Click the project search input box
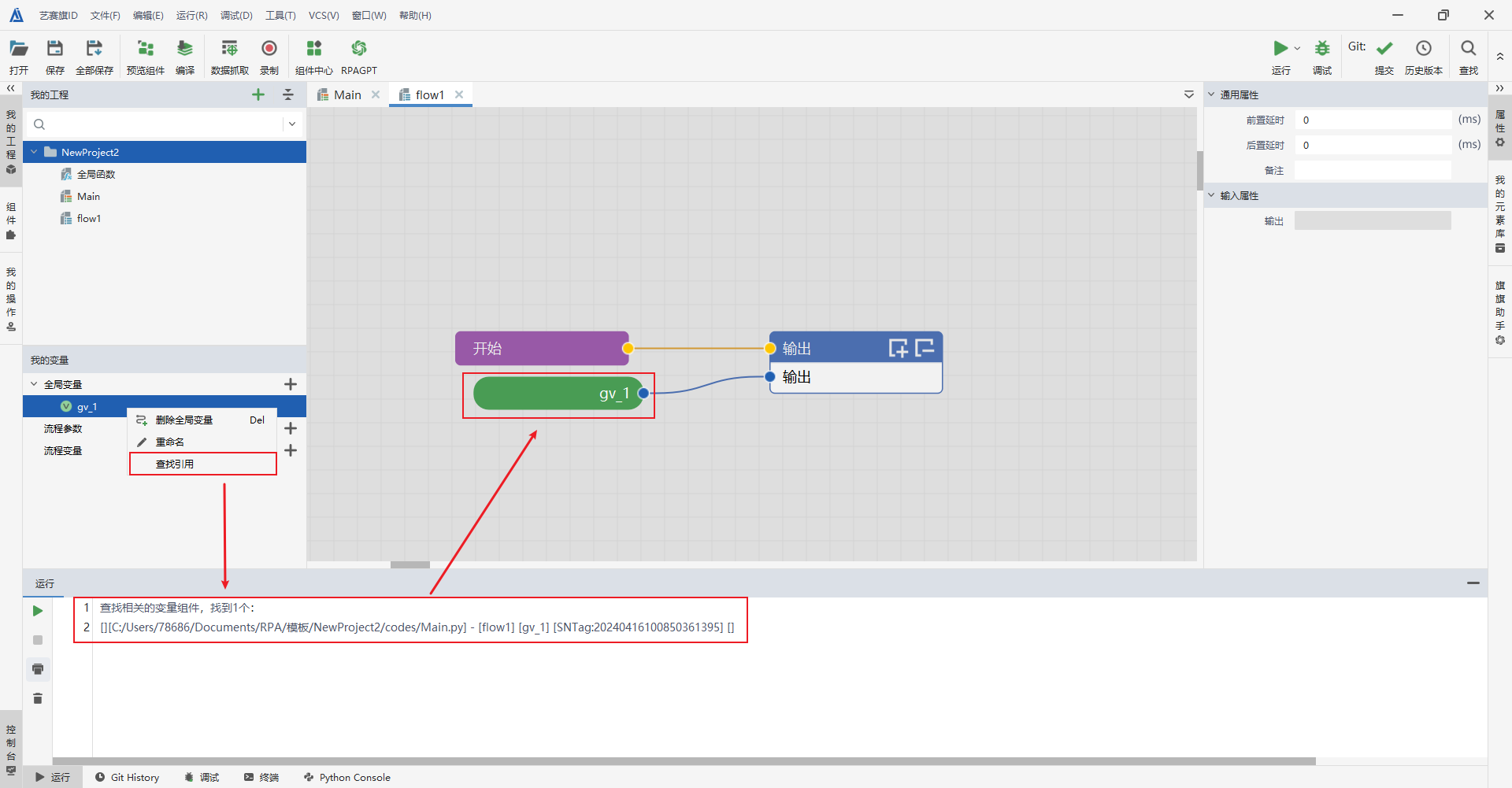 [164, 124]
